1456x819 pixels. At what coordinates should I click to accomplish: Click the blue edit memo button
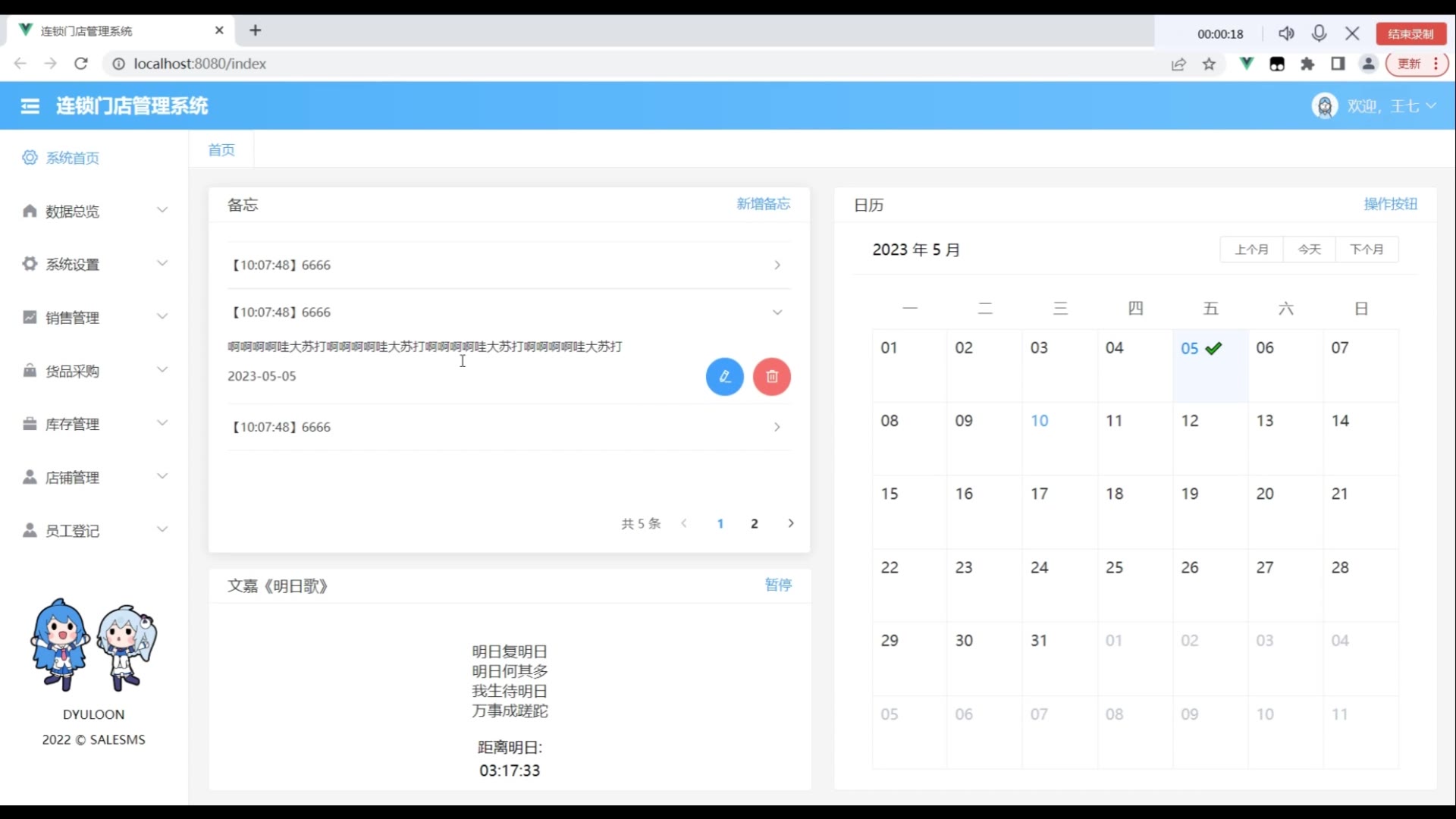(x=725, y=377)
